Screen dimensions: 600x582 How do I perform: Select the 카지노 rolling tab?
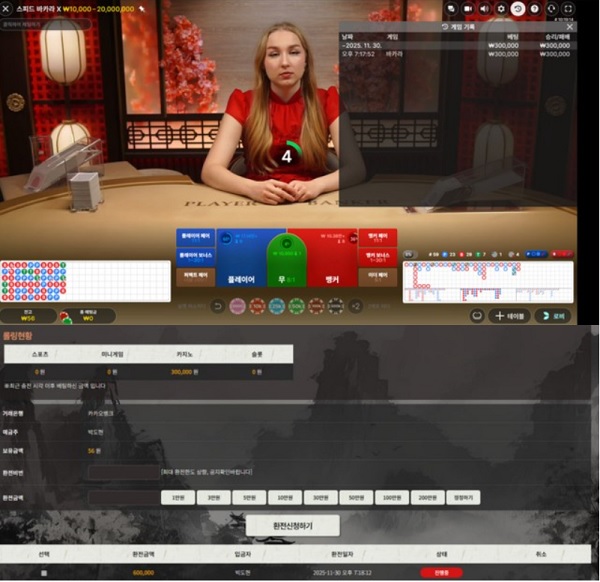pyautogui.click(x=185, y=354)
